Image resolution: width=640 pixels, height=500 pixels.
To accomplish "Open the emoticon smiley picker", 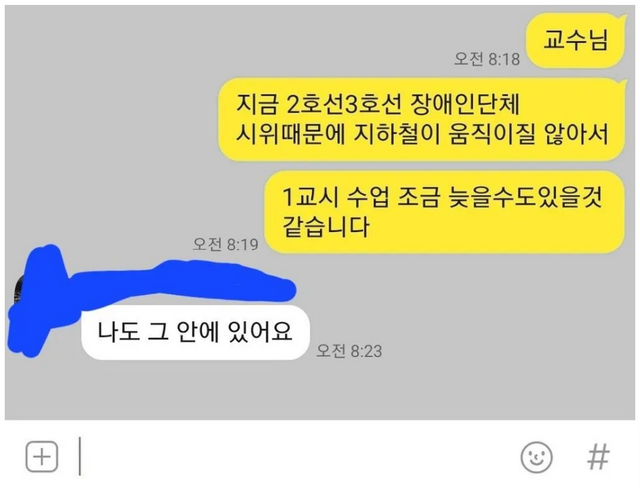I will click(536, 457).
